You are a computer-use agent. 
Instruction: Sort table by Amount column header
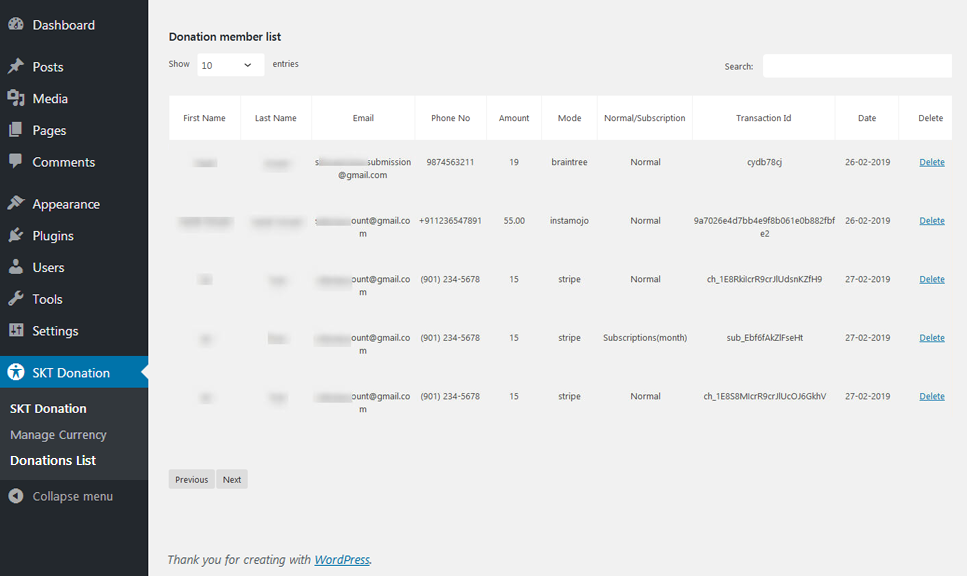[x=514, y=118]
